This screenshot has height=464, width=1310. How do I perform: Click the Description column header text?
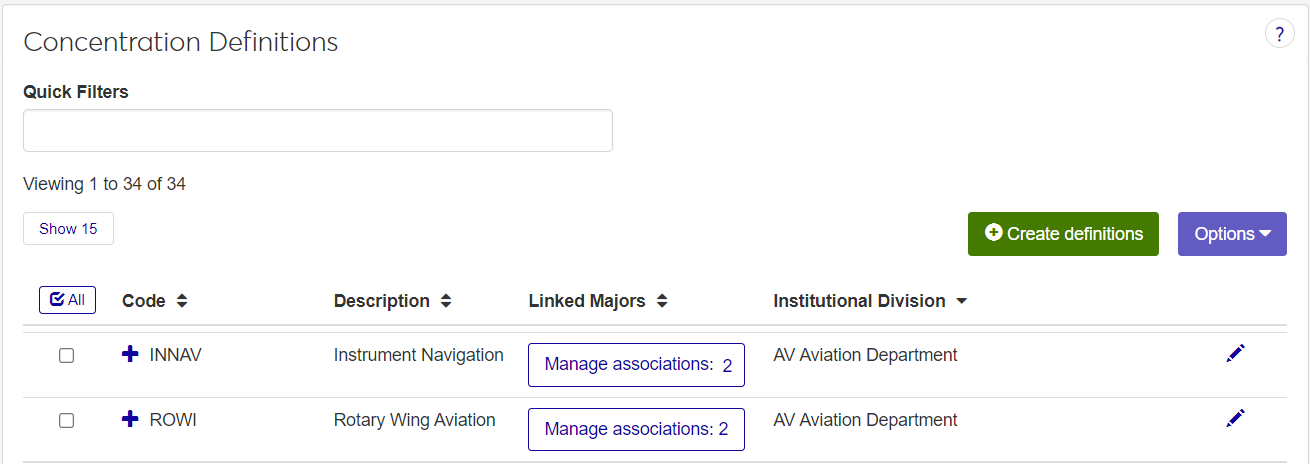[381, 301]
